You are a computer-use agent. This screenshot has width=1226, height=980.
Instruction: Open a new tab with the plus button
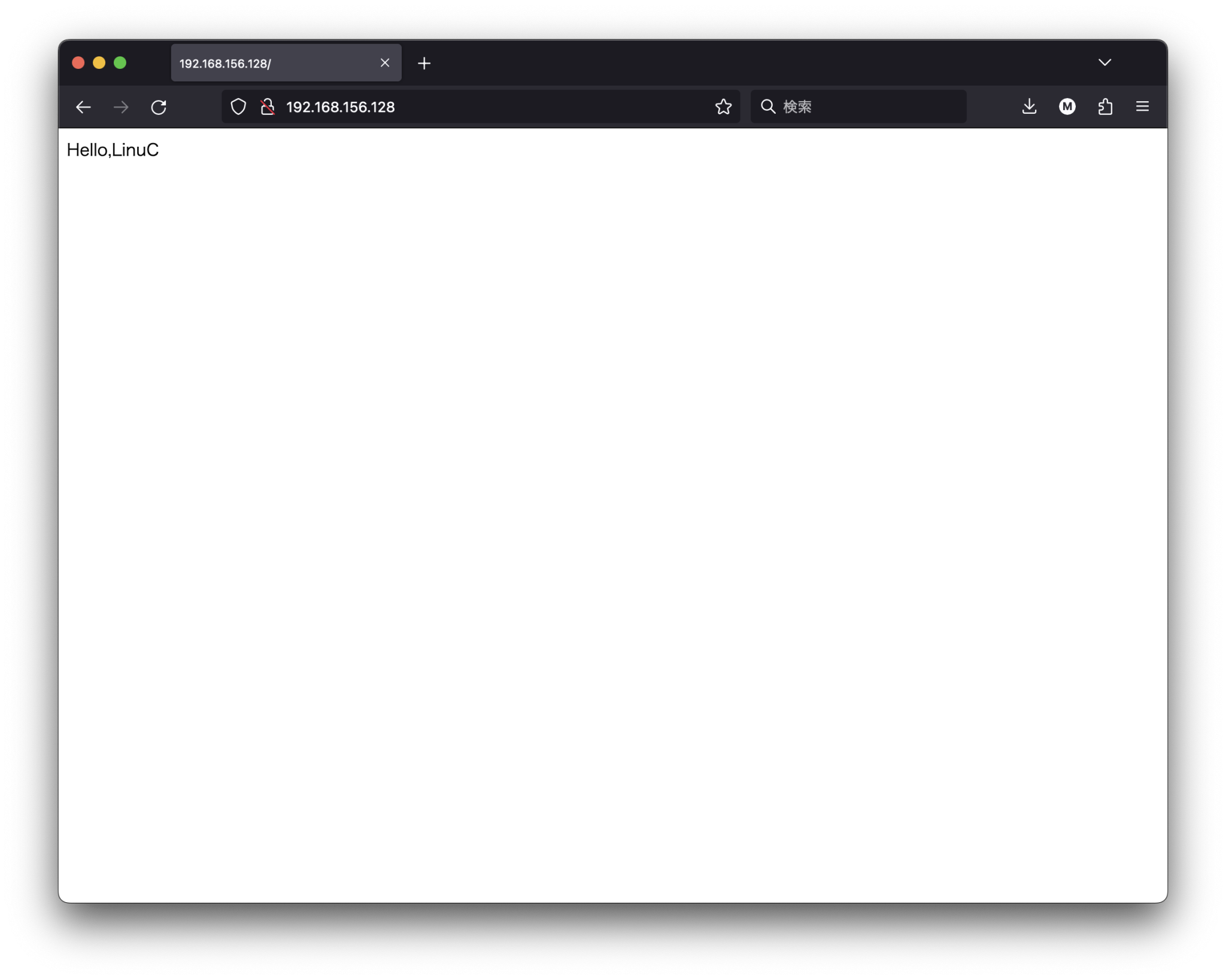[x=424, y=63]
